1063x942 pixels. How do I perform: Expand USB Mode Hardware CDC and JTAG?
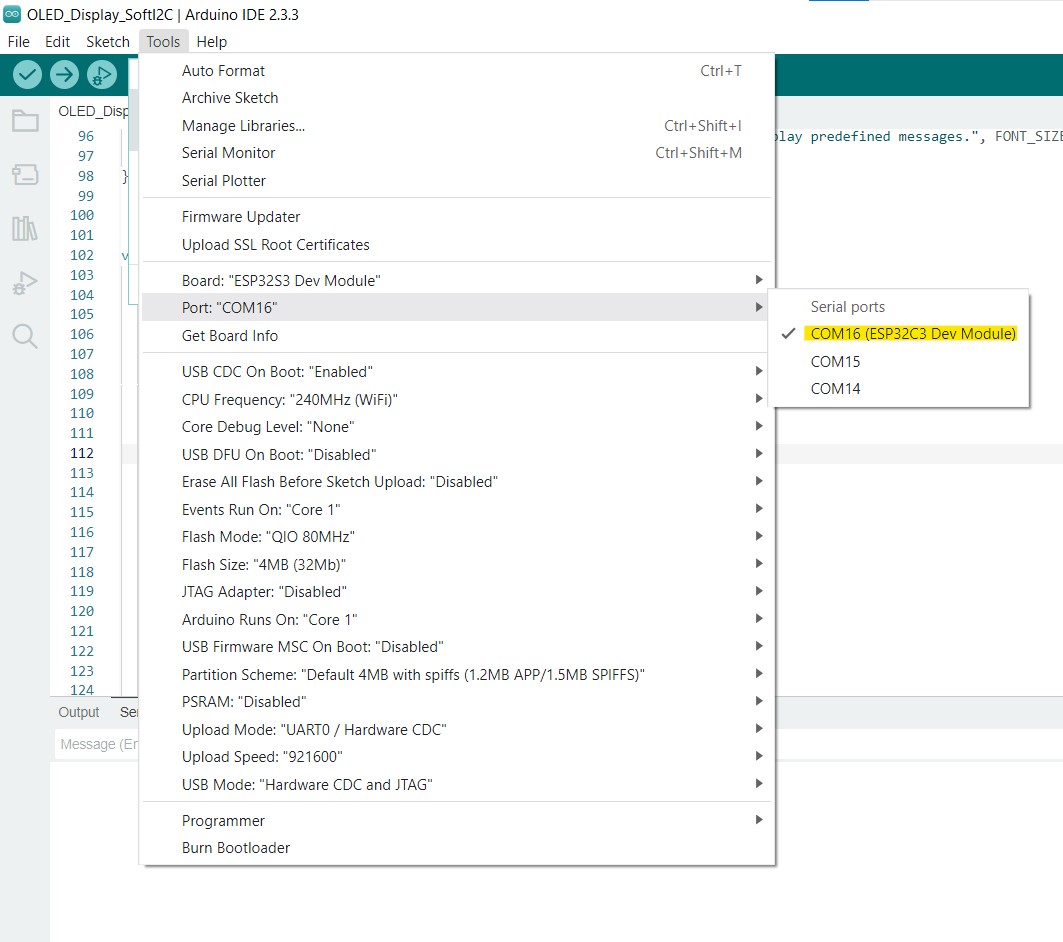click(x=457, y=784)
